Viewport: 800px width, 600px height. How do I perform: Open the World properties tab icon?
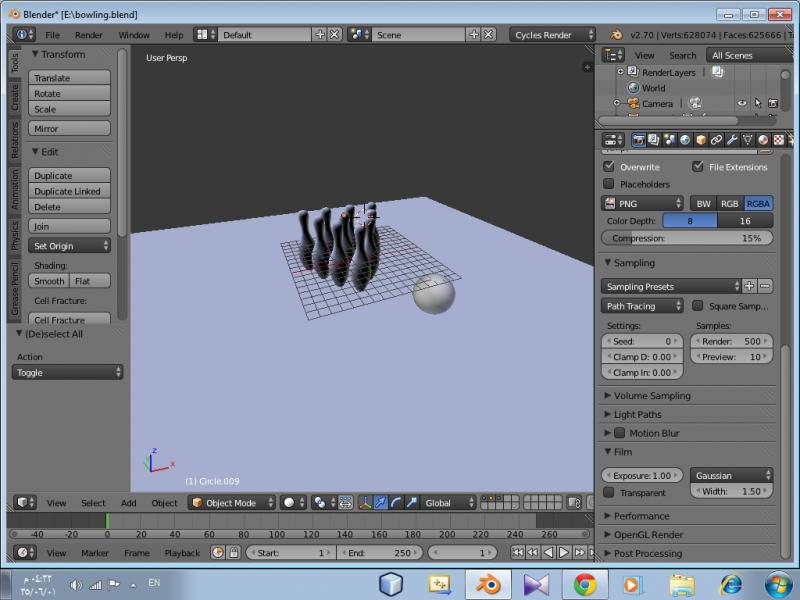point(686,140)
